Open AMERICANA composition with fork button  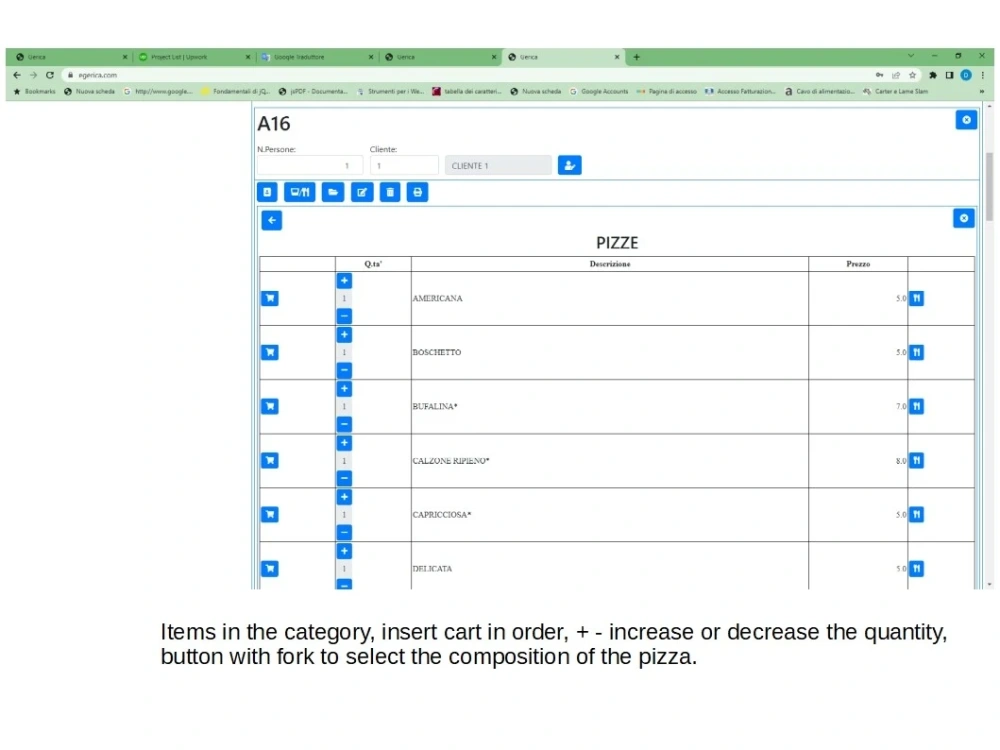point(916,298)
